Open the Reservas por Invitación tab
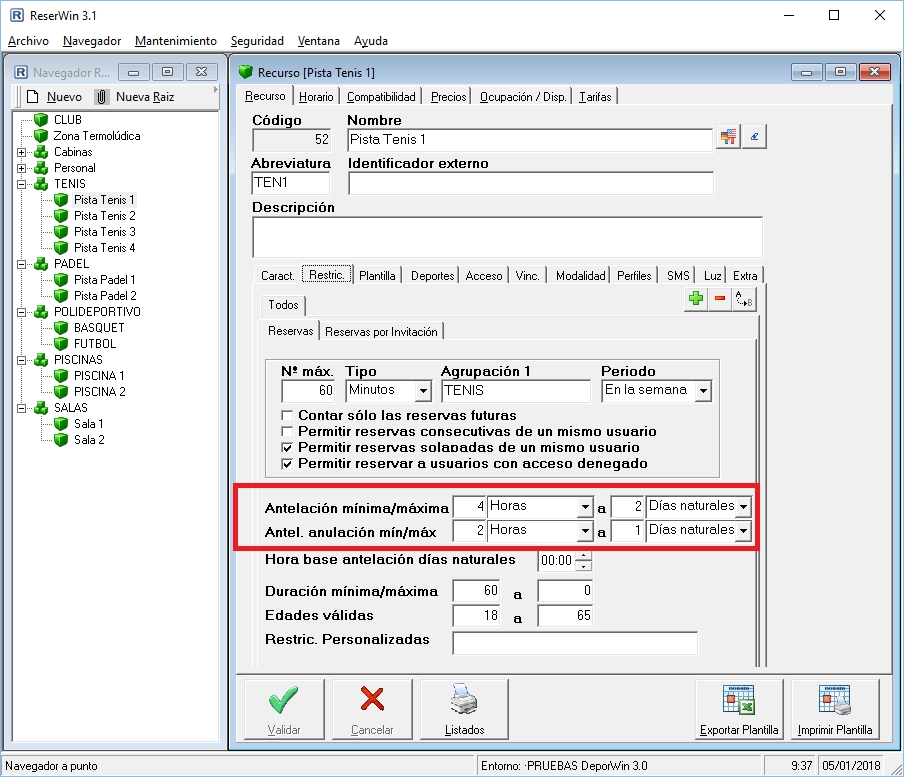Image resolution: width=905 pixels, height=777 pixels. [x=381, y=332]
